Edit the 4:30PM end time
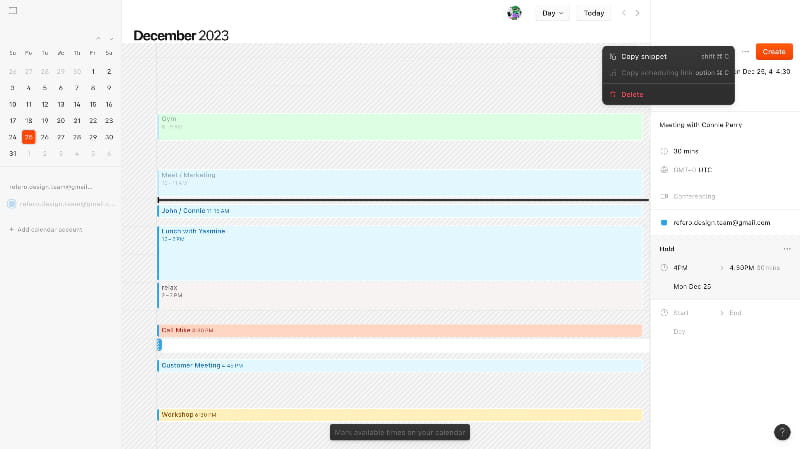 click(x=741, y=268)
